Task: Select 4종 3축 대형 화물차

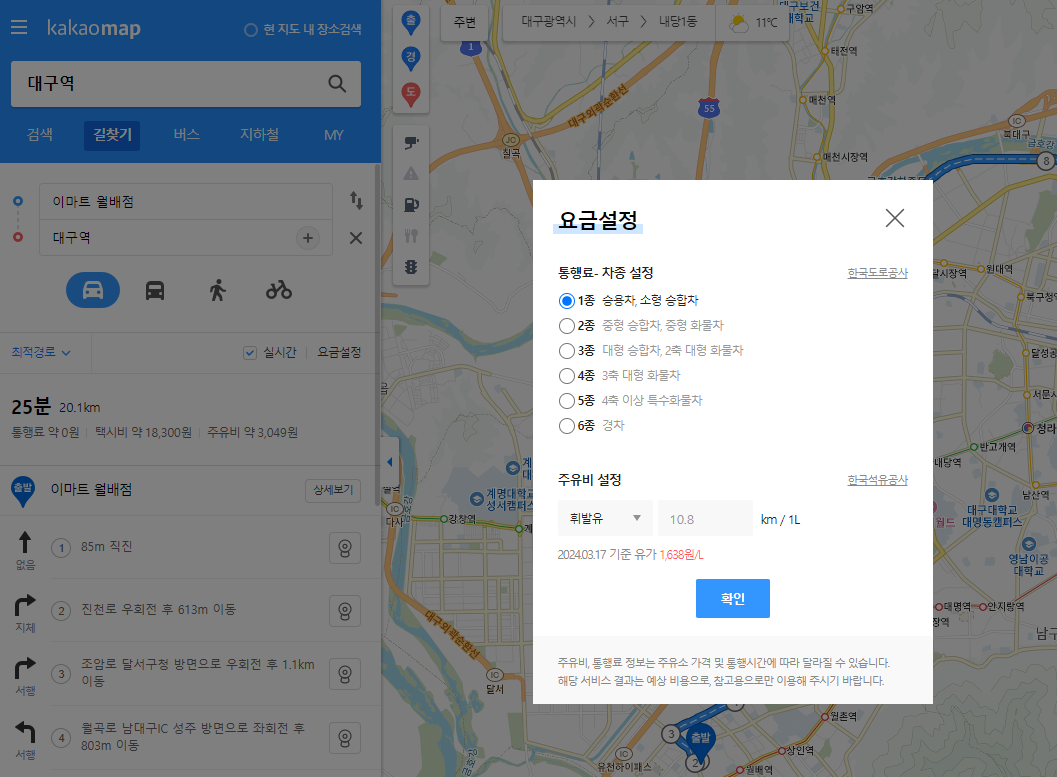Action: point(566,375)
